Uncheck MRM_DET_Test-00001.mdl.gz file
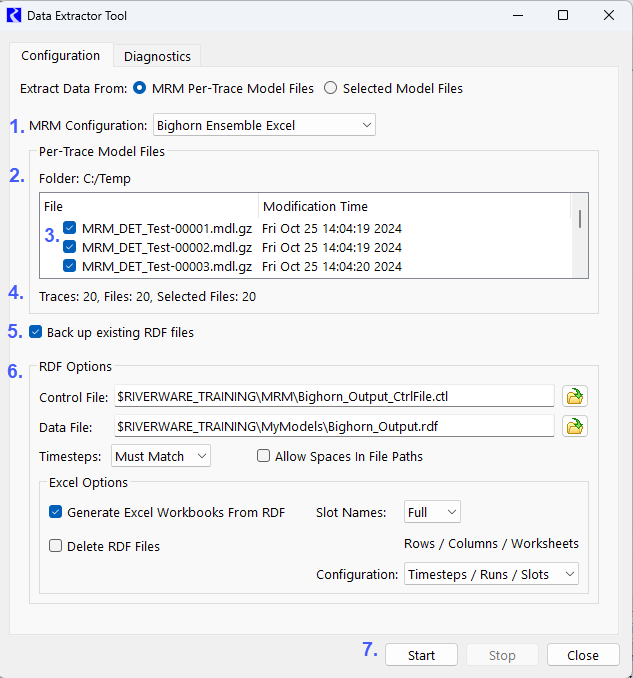 (69, 228)
